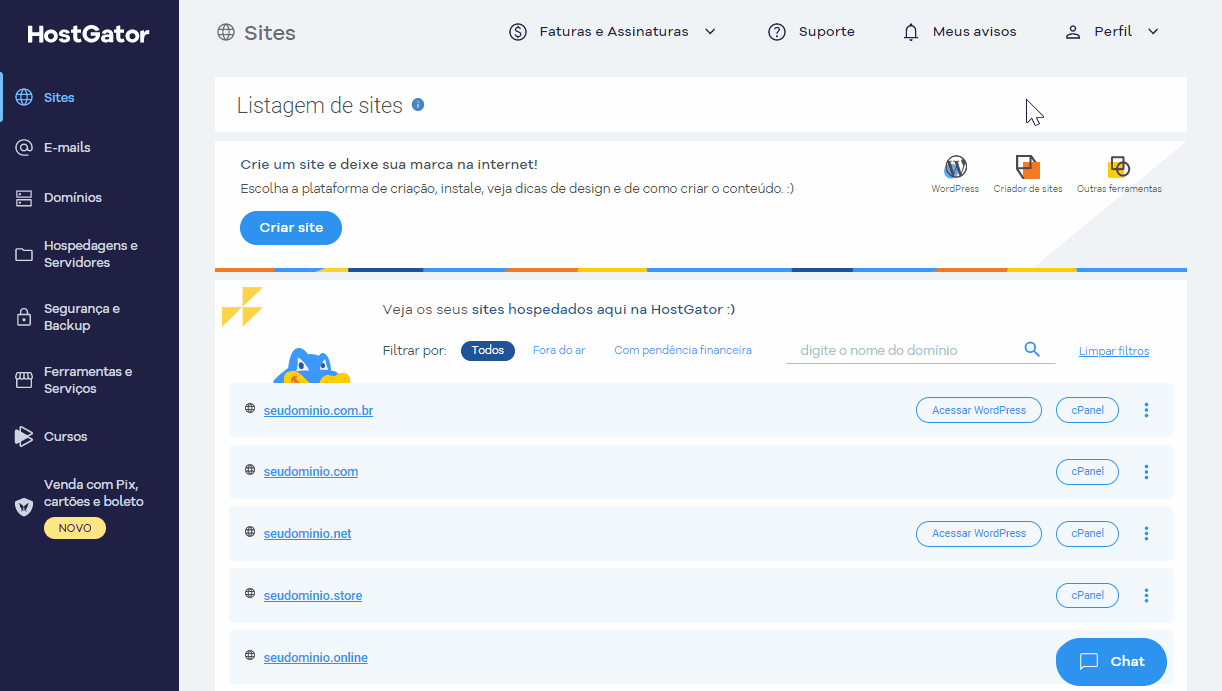This screenshot has width=1222, height=691.
Task: Click the Domínios server icon
Action: (x=24, y=198)
